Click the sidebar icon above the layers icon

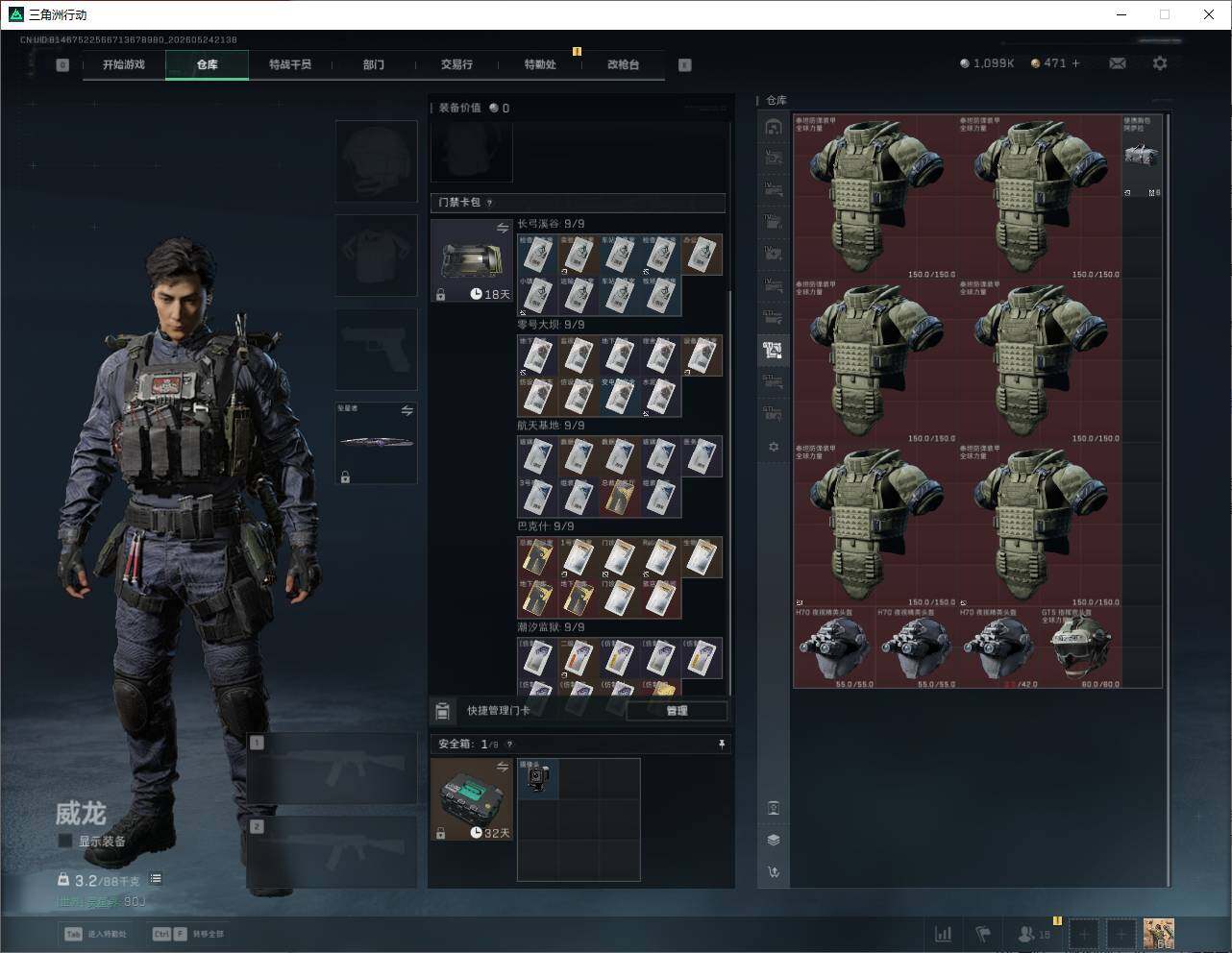click(x=774, y=808)
